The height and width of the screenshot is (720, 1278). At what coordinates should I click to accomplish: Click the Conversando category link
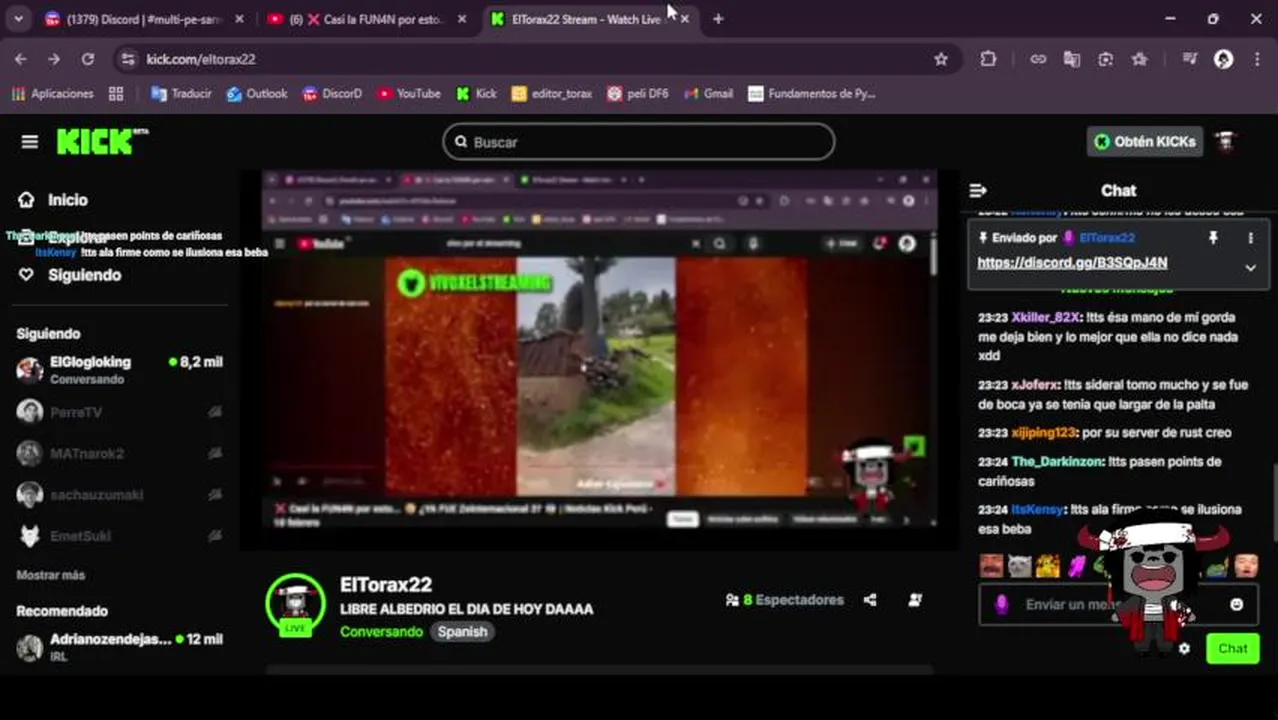[x=381, y=632]
